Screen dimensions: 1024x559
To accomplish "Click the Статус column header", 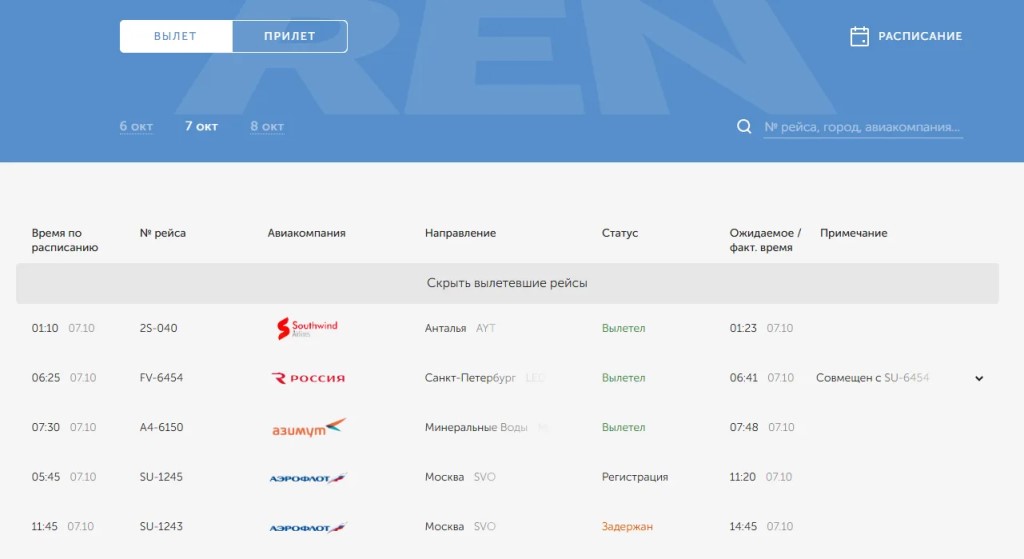I will coord(620,233).
